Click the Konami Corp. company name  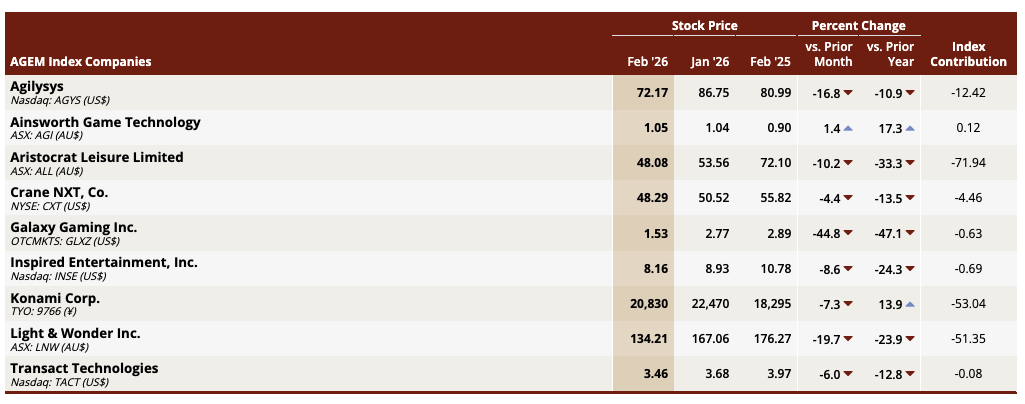(55, 298)
